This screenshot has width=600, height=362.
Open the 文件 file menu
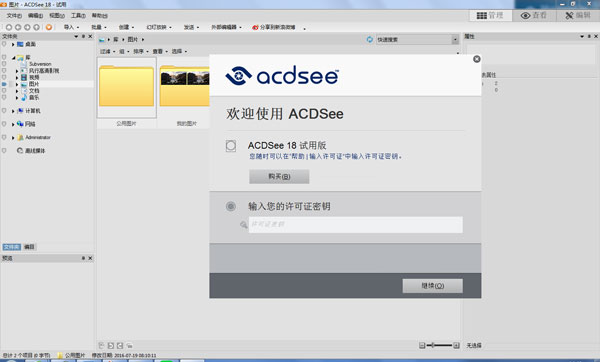click(x=14, y=16)
